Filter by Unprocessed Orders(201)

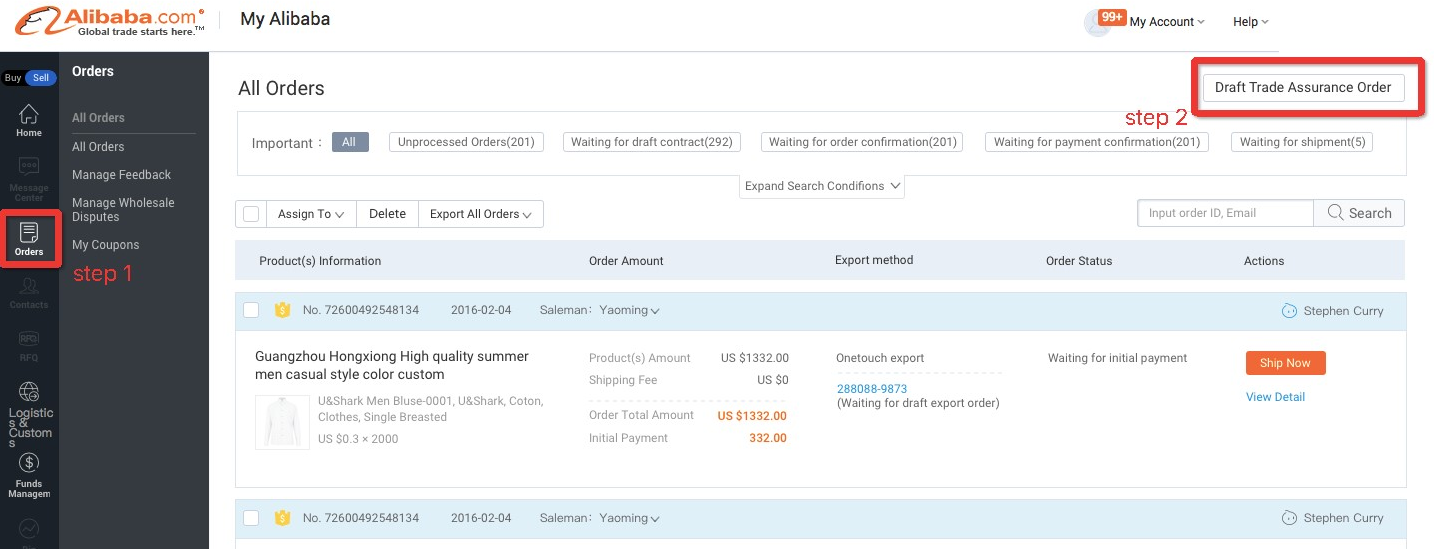(x=466, y=142)
